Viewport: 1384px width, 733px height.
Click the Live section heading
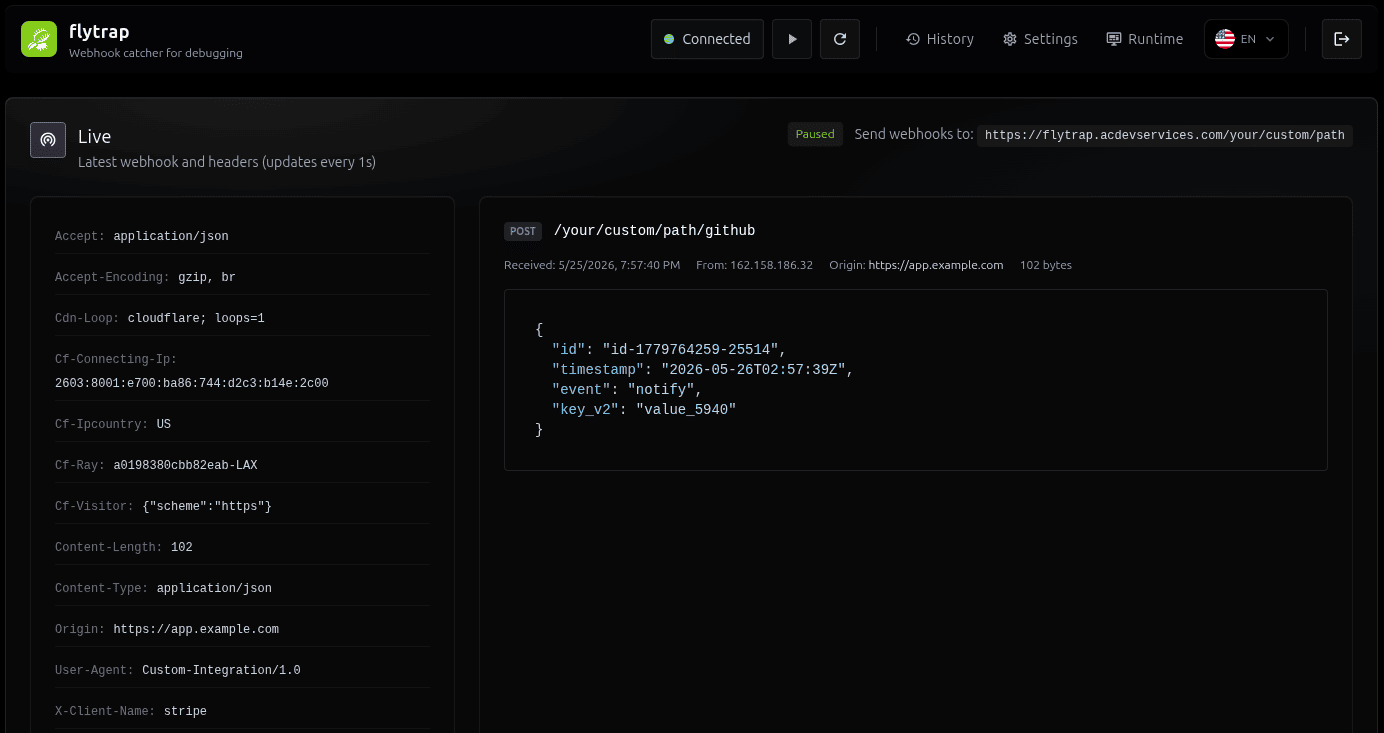coord(95,137)
